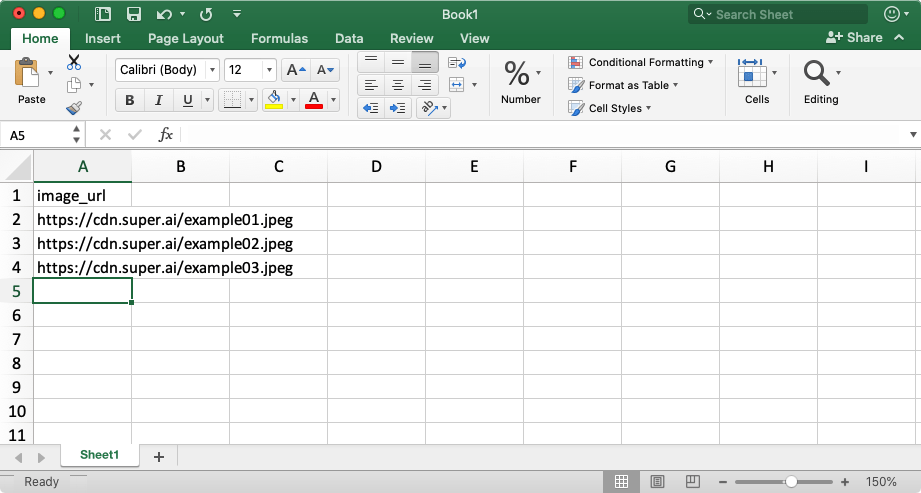This screenshot has width=921, height=493.
Task: Switch to the Data ribbon tab
Action: click(x=349, y=38)
